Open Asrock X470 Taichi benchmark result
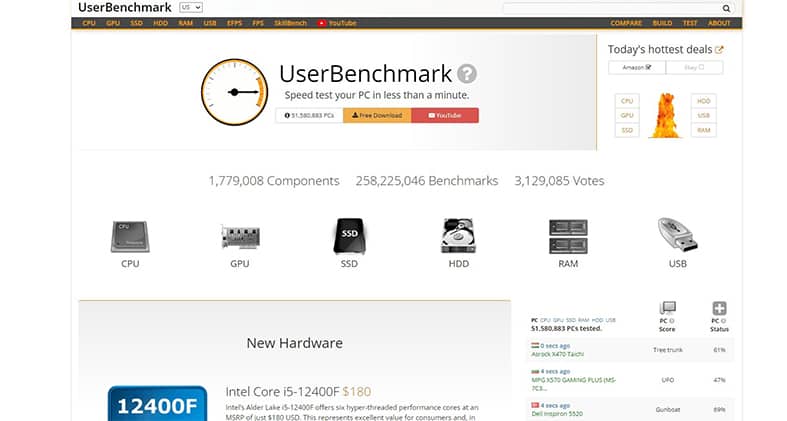Image resolution: width=787 pixels, height=421 pixels. point(558,354)
